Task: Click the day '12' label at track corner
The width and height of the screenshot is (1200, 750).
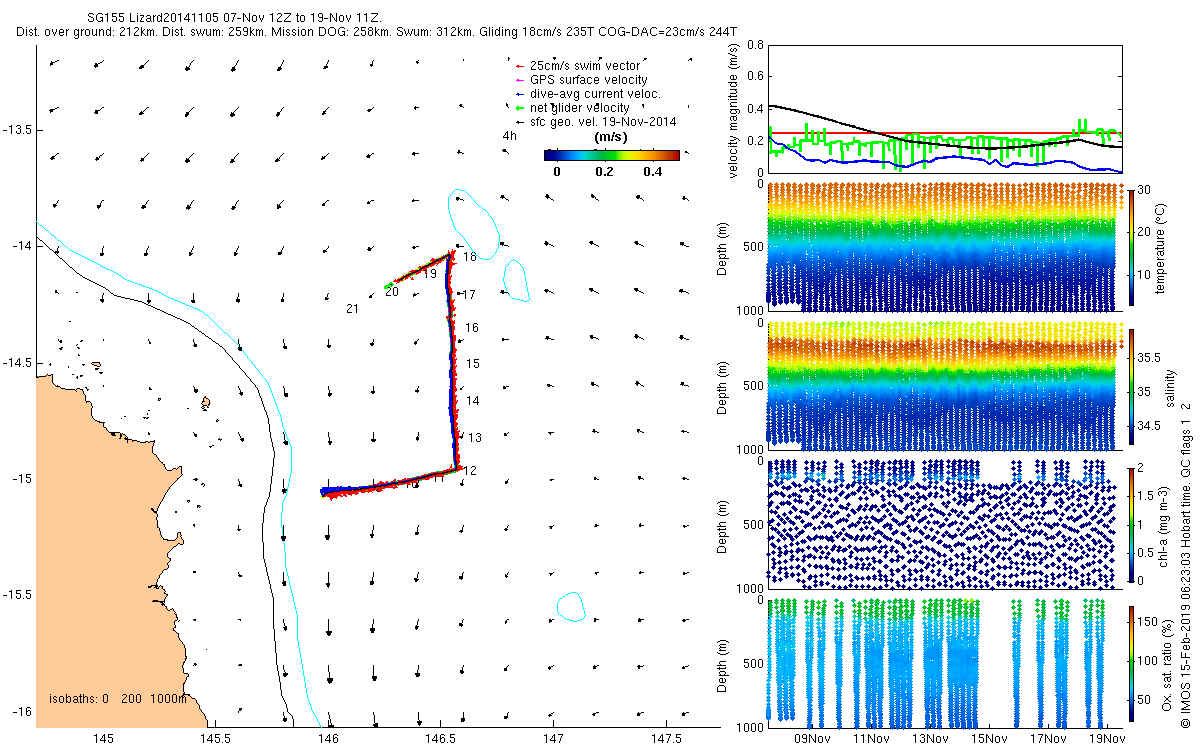Action: click(x=471, y=471)
